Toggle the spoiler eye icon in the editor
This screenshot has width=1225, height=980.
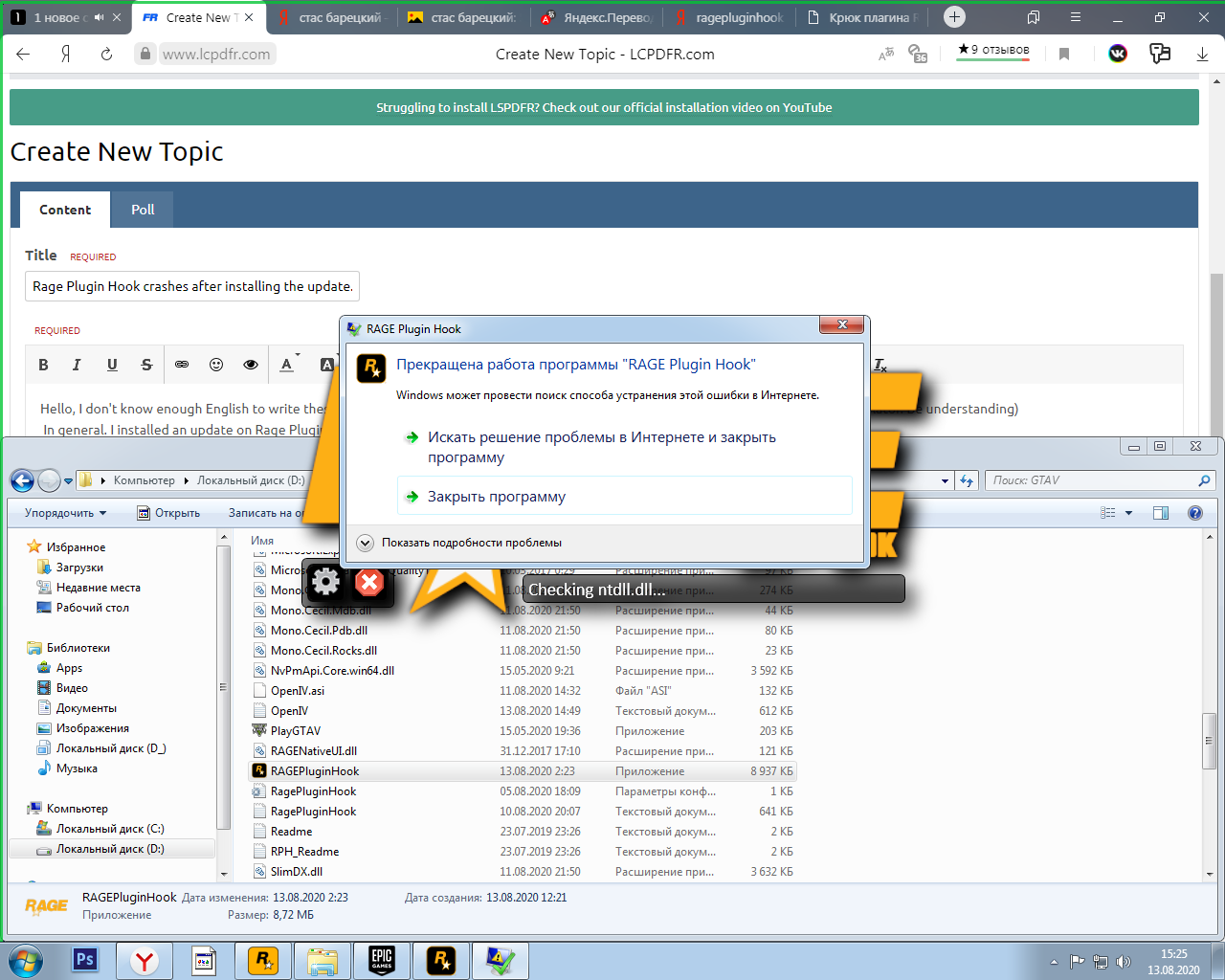[x=251, y=365]
